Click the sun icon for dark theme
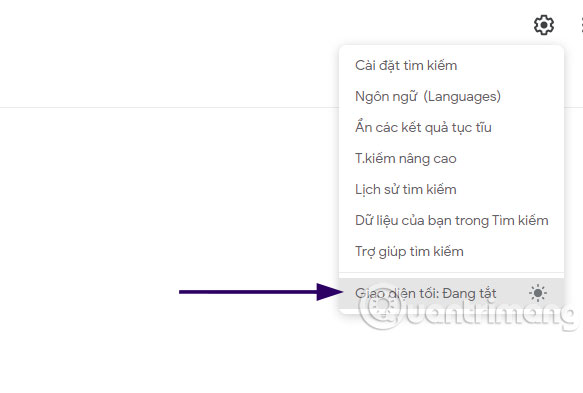583x393 pixels. click(x=538, y=293)
